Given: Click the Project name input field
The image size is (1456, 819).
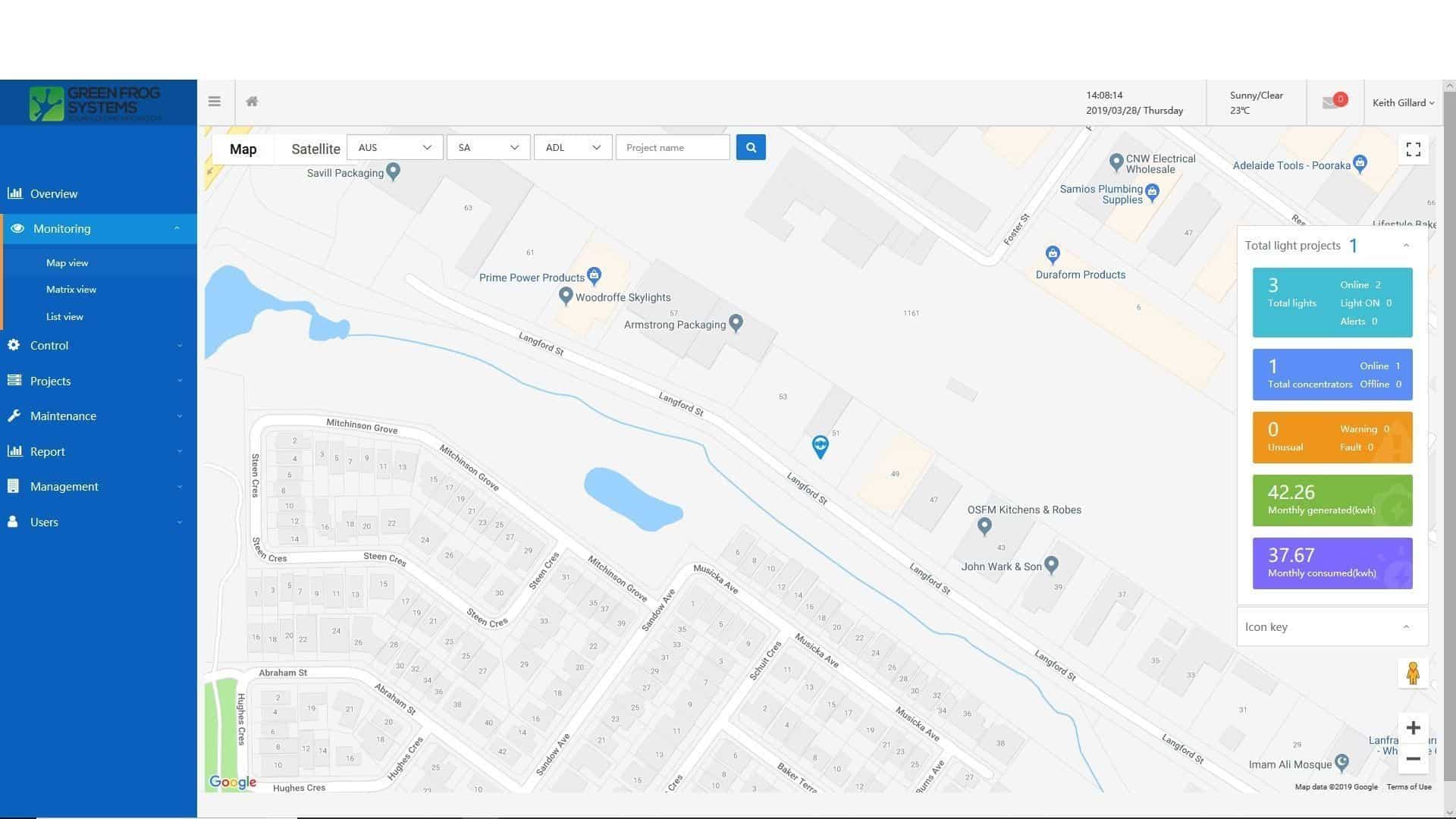Looking at the screenshot, I should point(673,148).
